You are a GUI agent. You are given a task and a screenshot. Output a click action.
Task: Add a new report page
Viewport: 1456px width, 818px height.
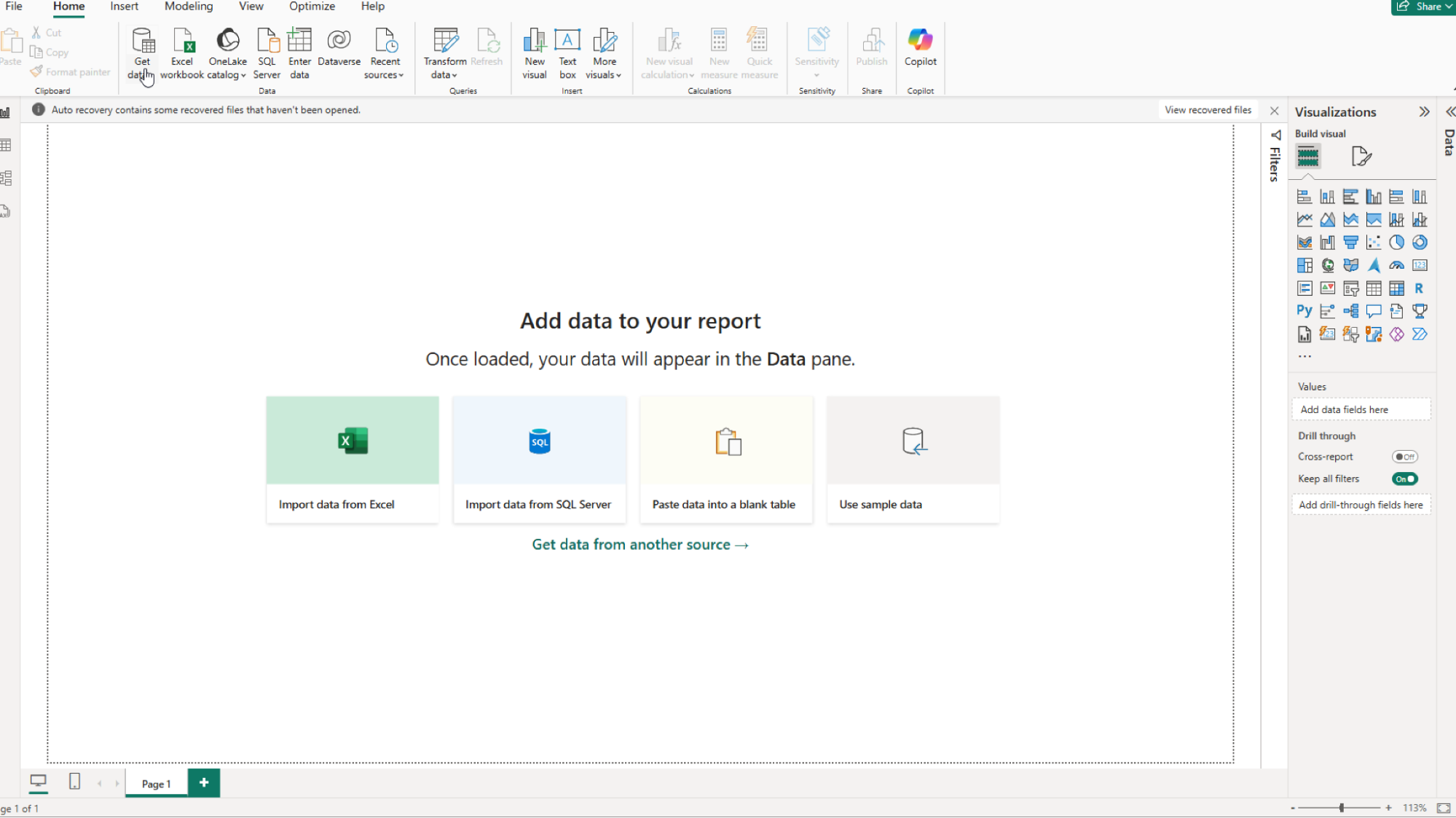[x=204, y=782]
